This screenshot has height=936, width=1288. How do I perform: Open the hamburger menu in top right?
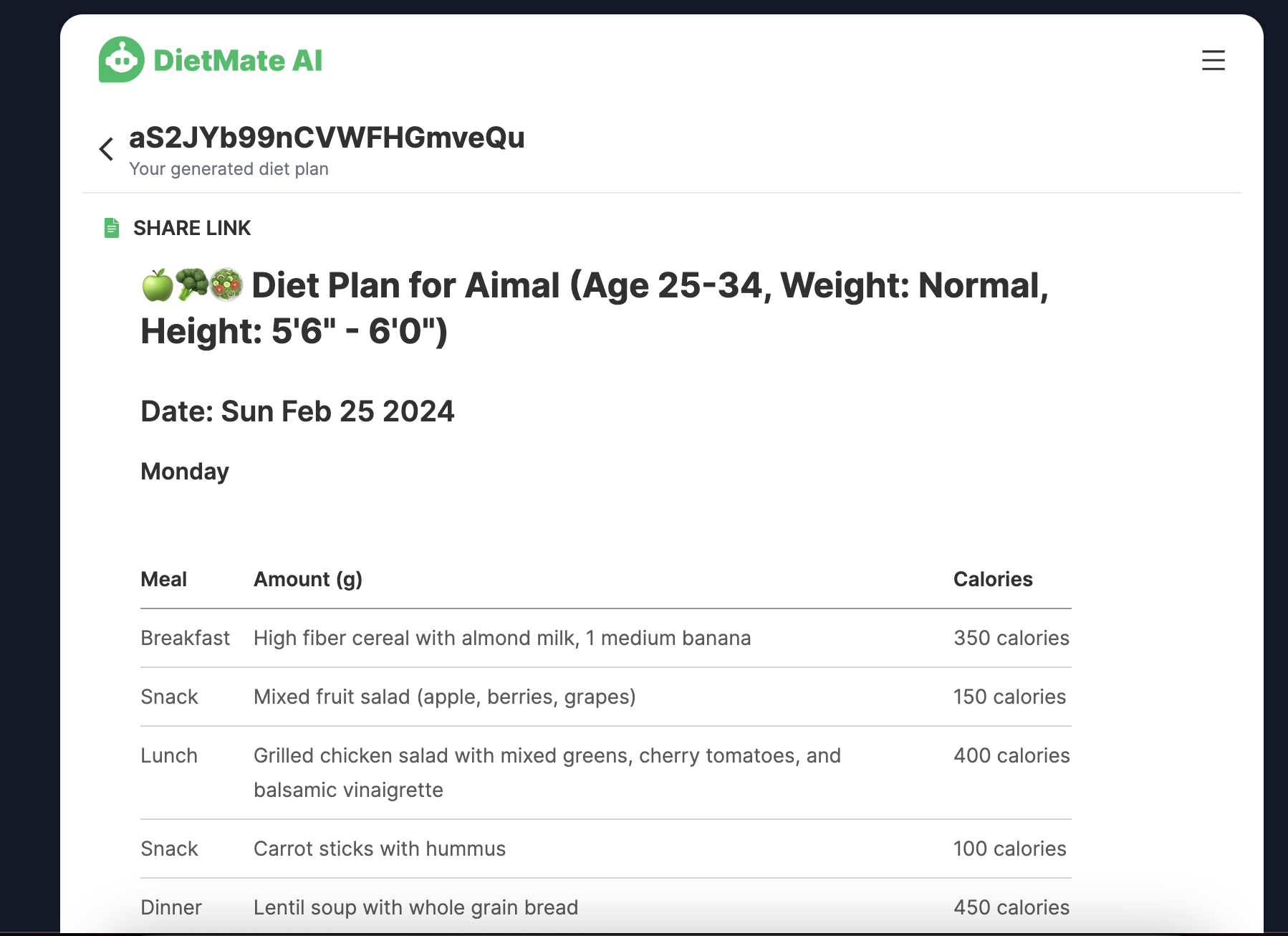click(x=1213, y=60)
